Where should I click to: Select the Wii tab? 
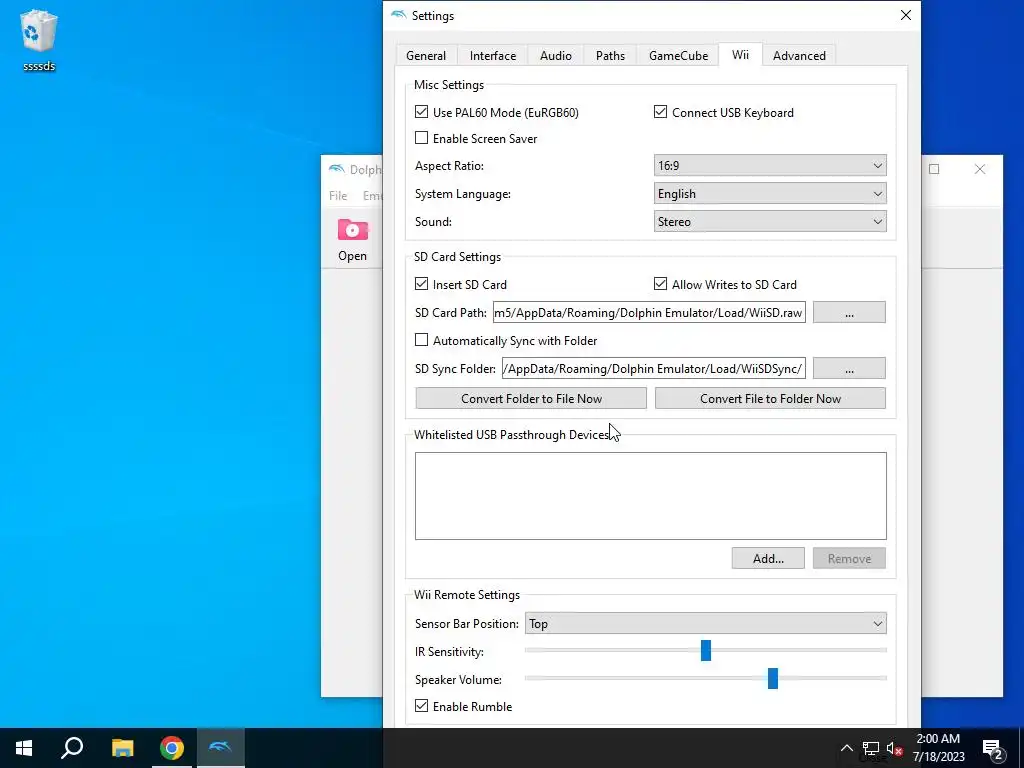point(740,54)
